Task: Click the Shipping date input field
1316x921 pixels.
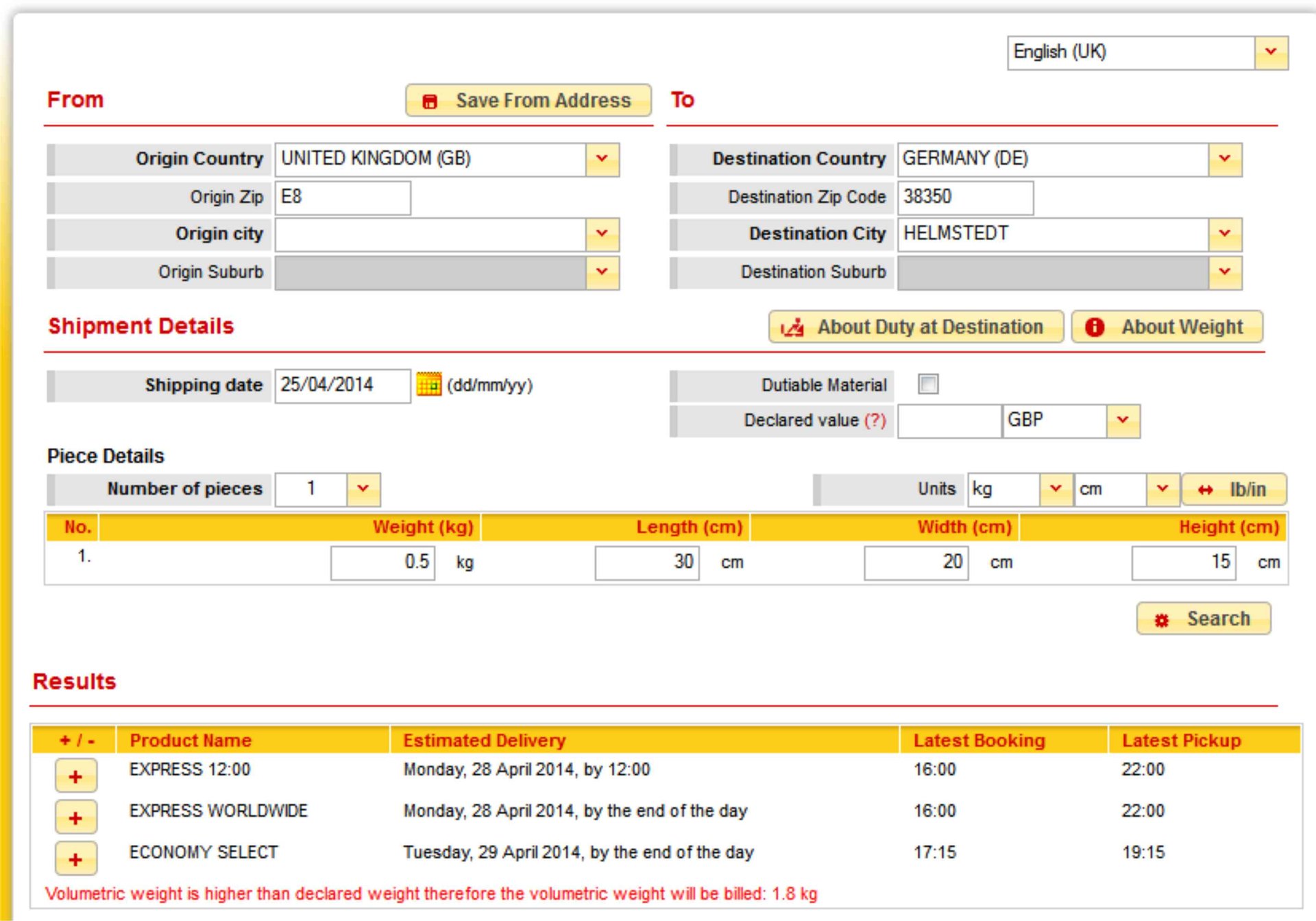Action: tap(343, 385)
